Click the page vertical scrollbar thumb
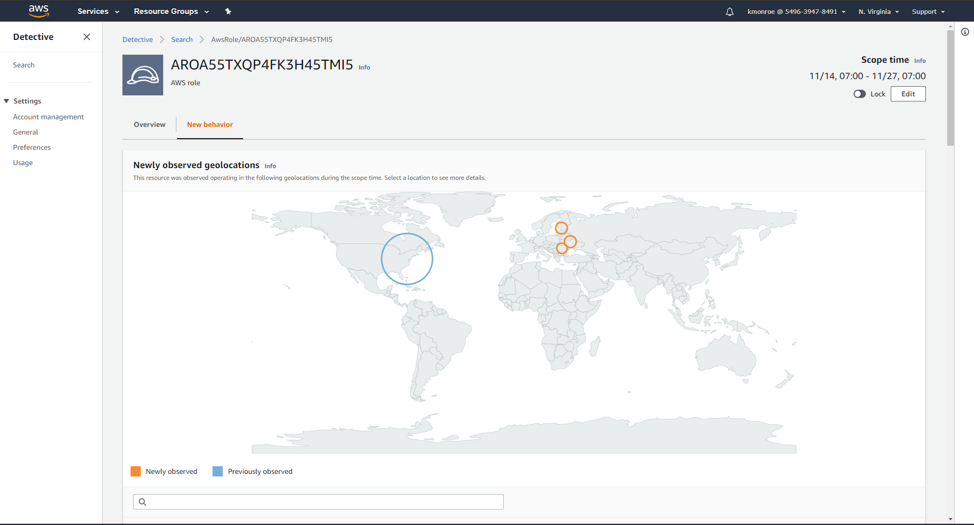Screen dimensions: 974x525 tap(950, 87)
